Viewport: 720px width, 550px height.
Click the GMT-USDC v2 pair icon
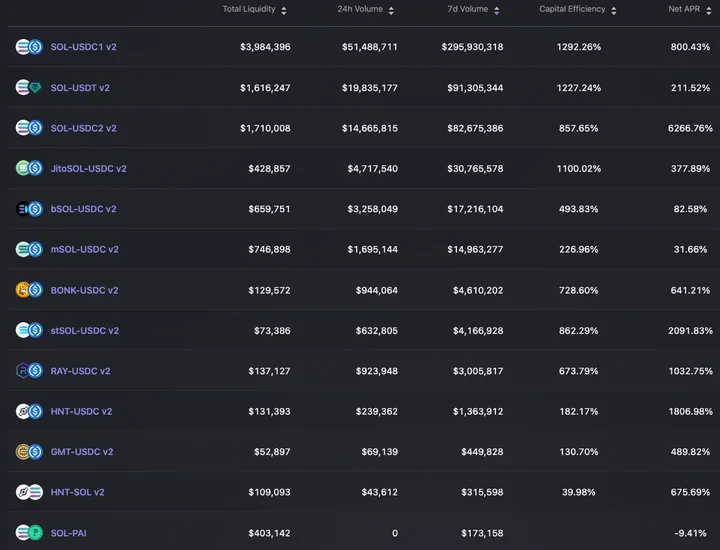click(29, 452)
